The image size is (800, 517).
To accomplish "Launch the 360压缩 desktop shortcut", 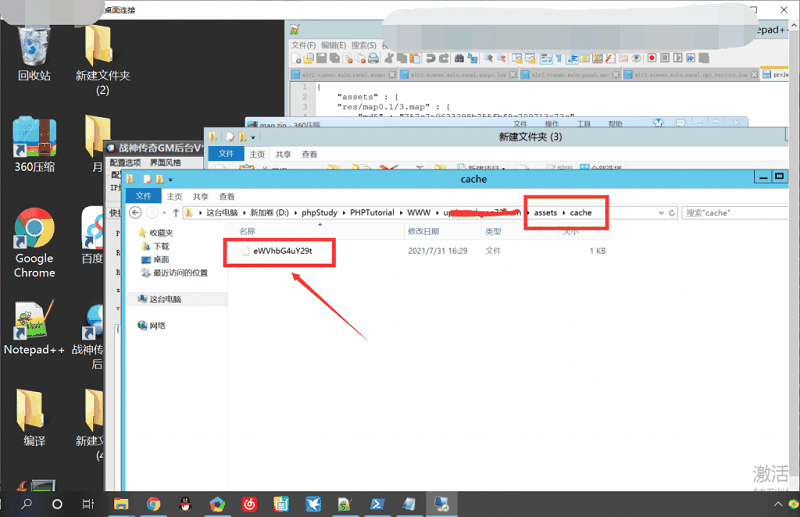I will point(34,144).
